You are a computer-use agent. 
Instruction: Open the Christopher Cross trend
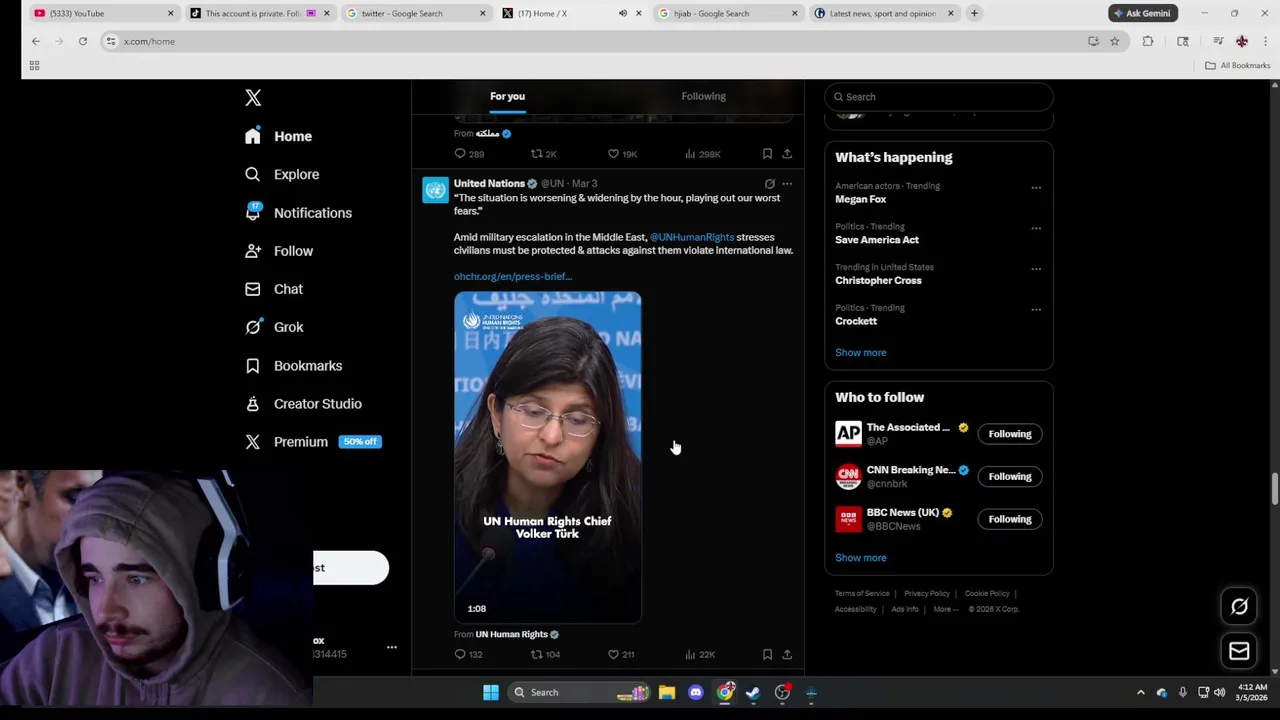pos(878,280)
